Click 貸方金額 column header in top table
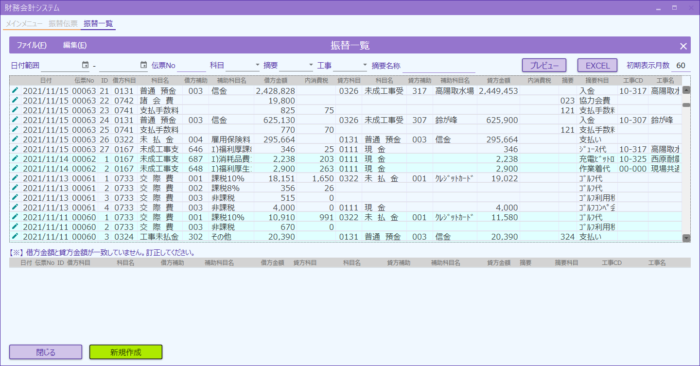This screenshot has width=700, height=366. pos(499,80)
